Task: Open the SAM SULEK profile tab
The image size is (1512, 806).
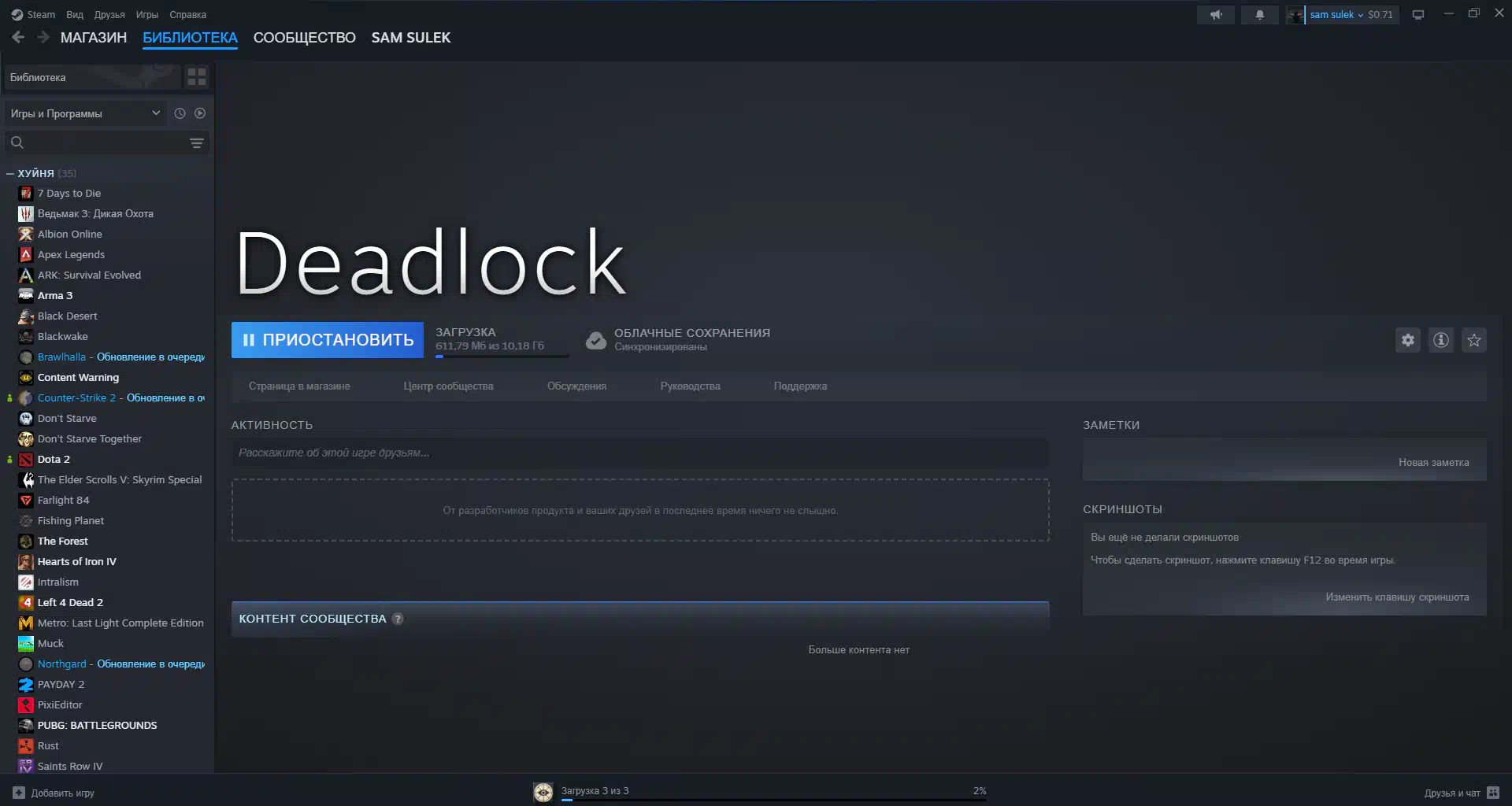Action: [x=411, y=38]
